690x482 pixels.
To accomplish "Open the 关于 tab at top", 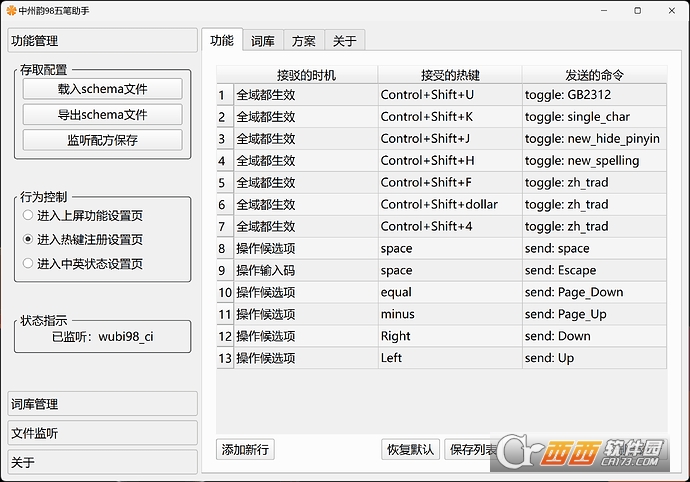I will pos(345,41).
